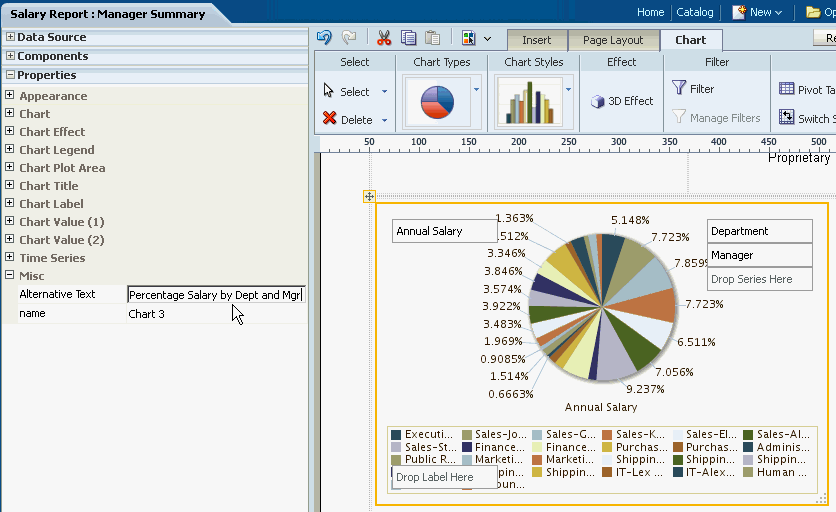The height and width of the screenshot is (512, 836).
Task: Expand the Chart Plot Area group
Action: 9,166
